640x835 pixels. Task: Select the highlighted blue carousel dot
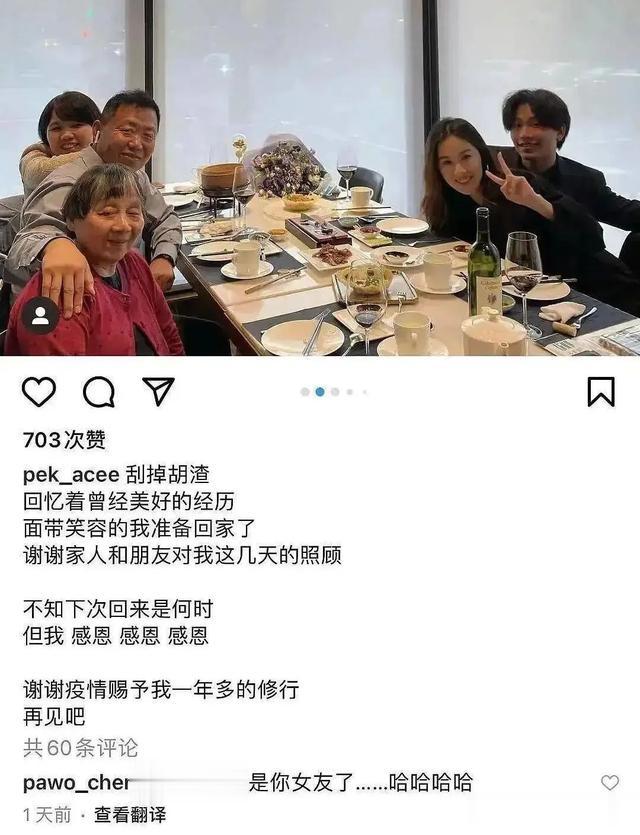[x=320, y=392]
